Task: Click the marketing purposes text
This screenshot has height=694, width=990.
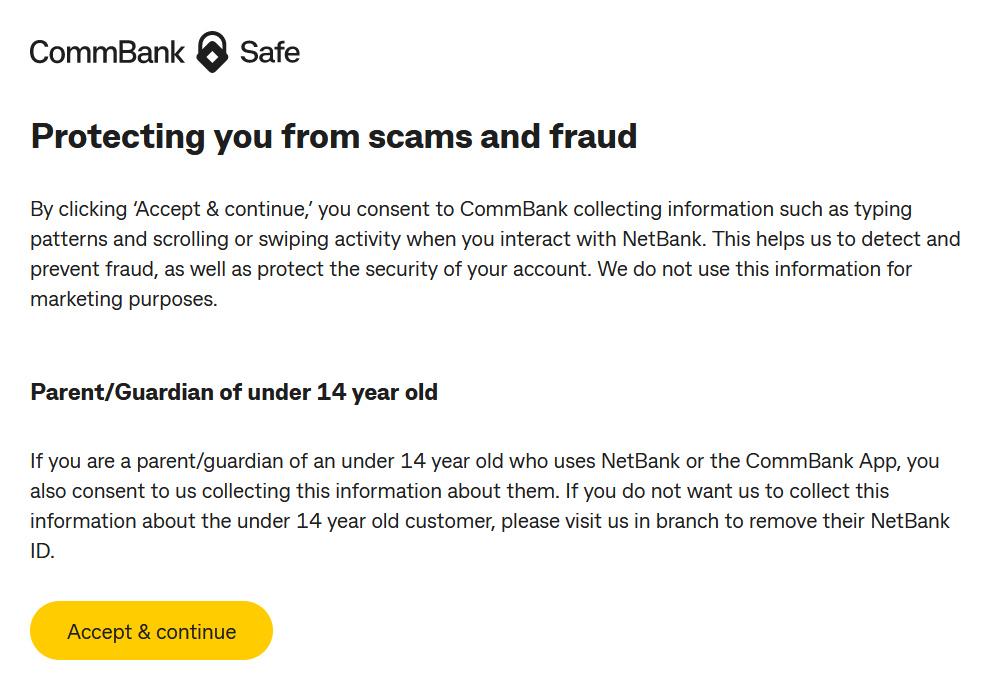Action: point(124,299)
